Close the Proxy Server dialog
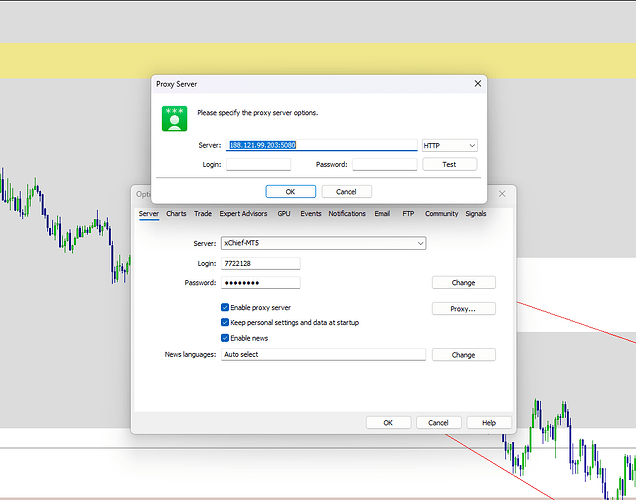The image size is (636, 500). coord(478,84)
